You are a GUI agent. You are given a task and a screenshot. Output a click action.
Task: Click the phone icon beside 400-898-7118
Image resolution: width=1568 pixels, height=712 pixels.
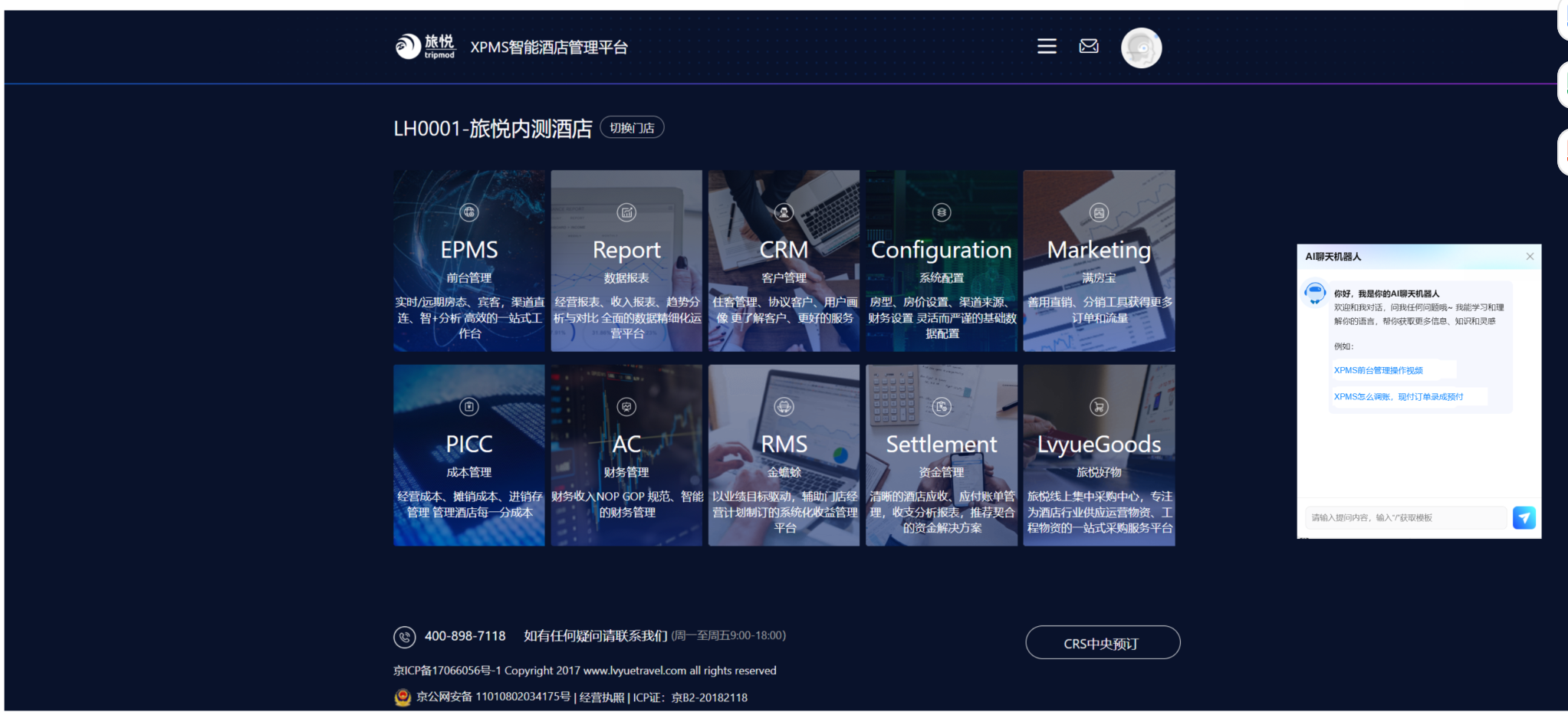pyautogui.click(x=404, y=637)
